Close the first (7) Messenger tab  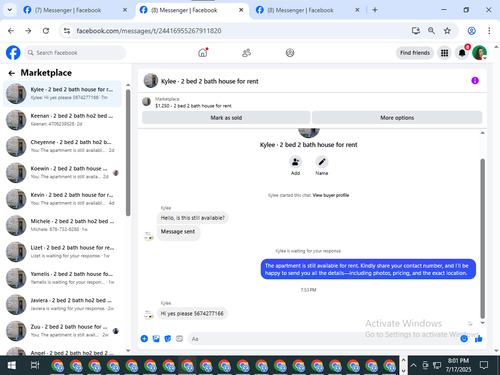pyautogui.click(x=125, y=10)
